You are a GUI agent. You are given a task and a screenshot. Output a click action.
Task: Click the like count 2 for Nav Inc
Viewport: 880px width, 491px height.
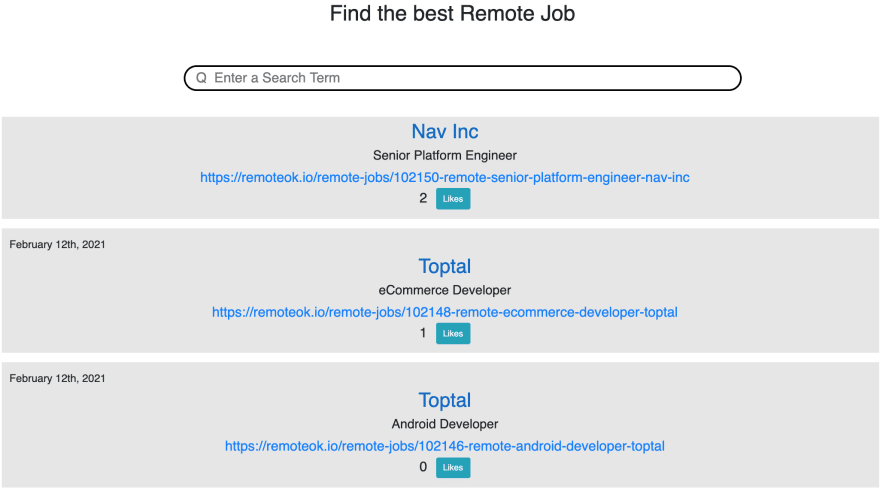tap(423, 198)
